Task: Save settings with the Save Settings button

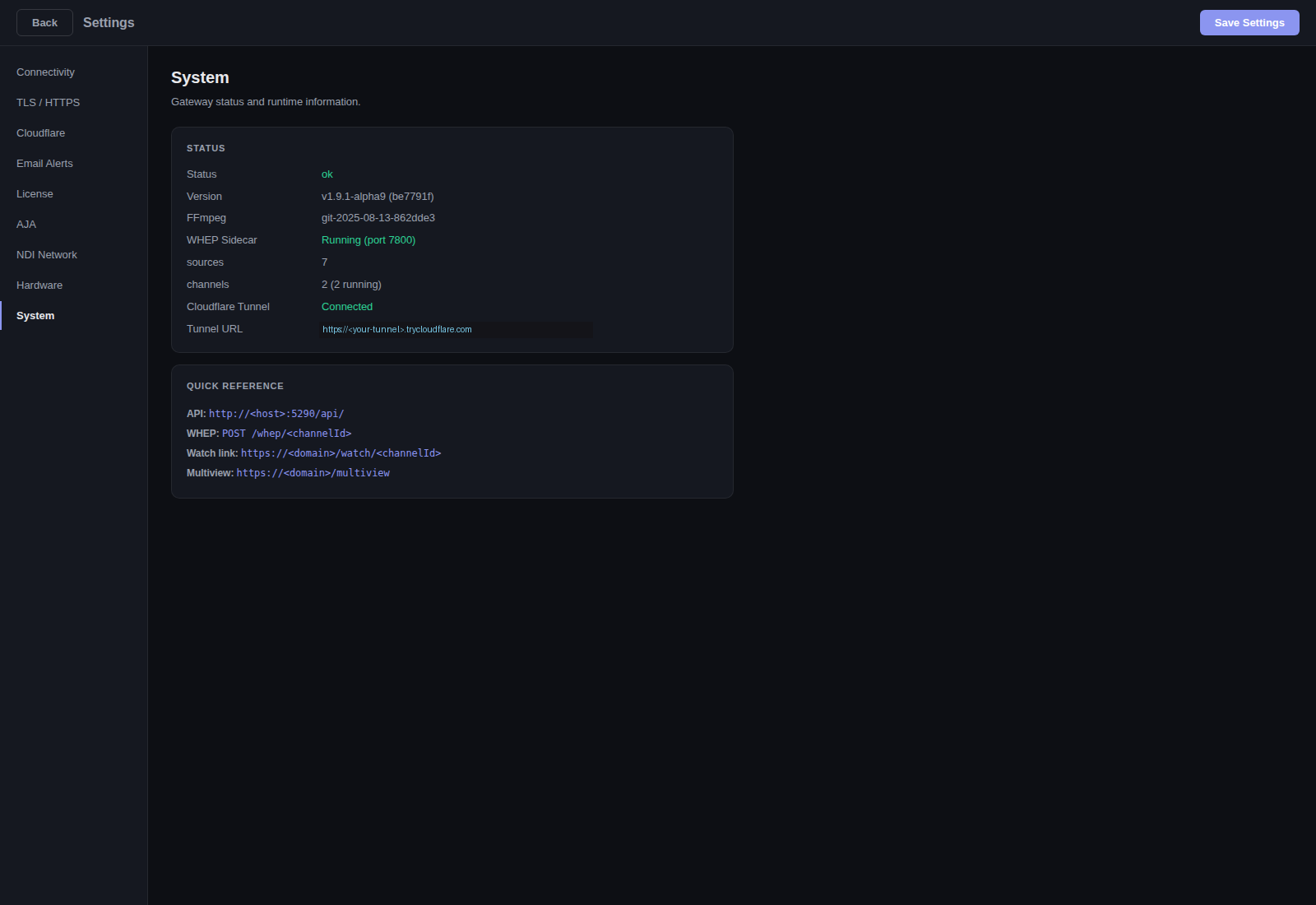Action: [x=1249, y=23]
